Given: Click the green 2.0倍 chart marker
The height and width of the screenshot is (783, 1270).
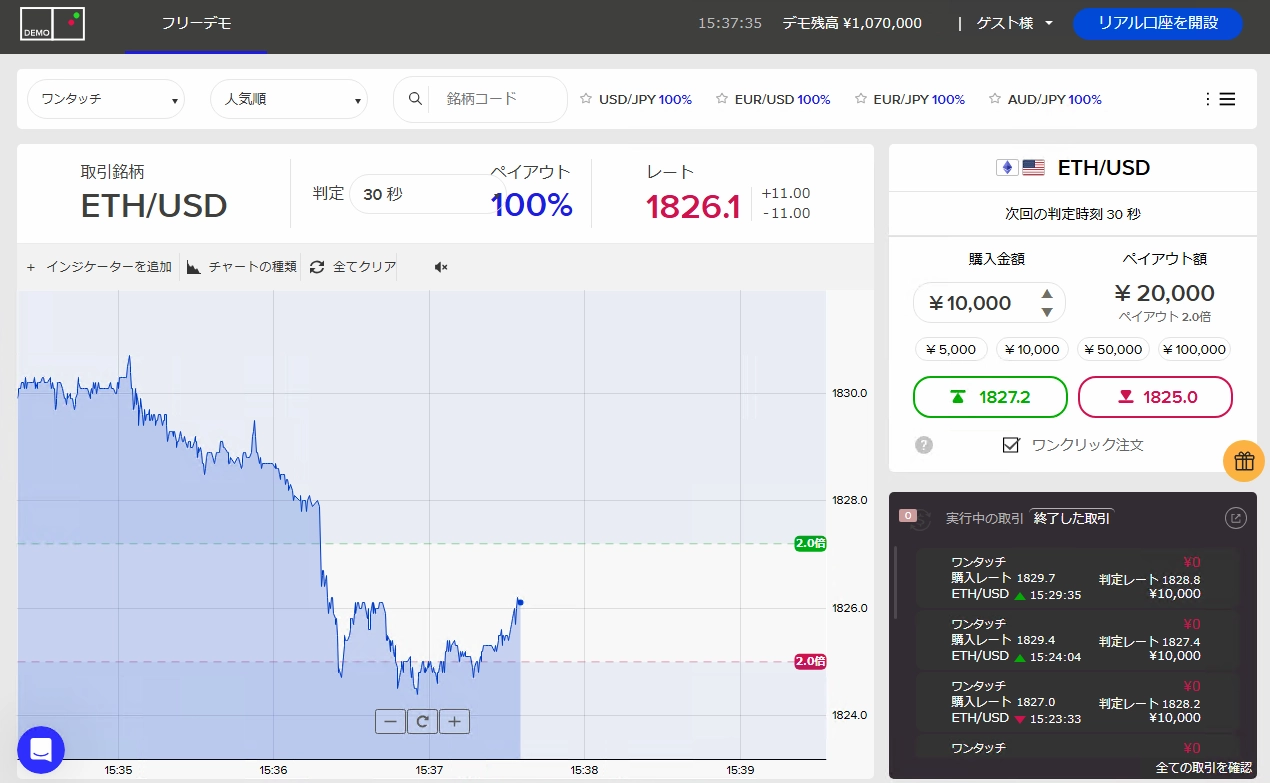Looking at the screenshot, I should (810, 544).
